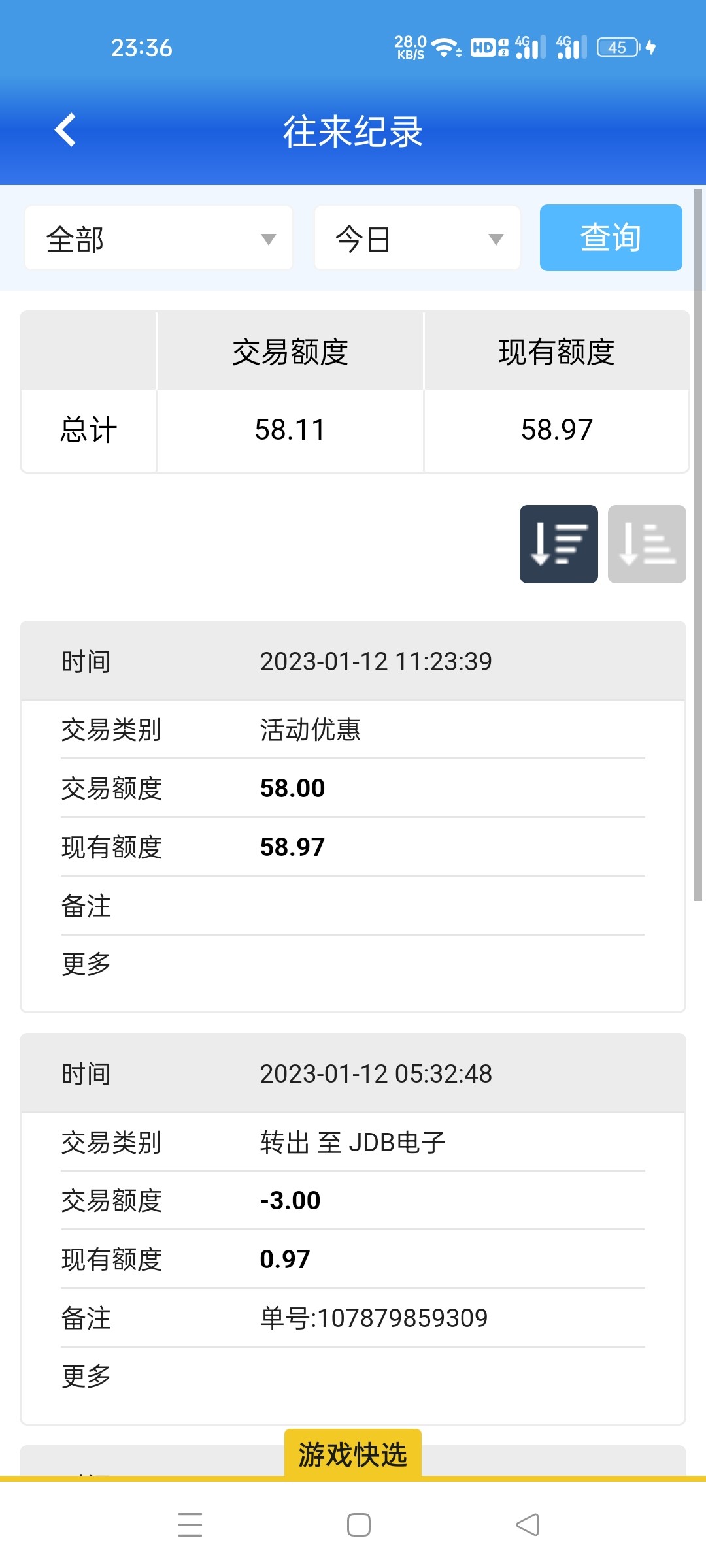Tap the Android home square icon

point(358,1525)
